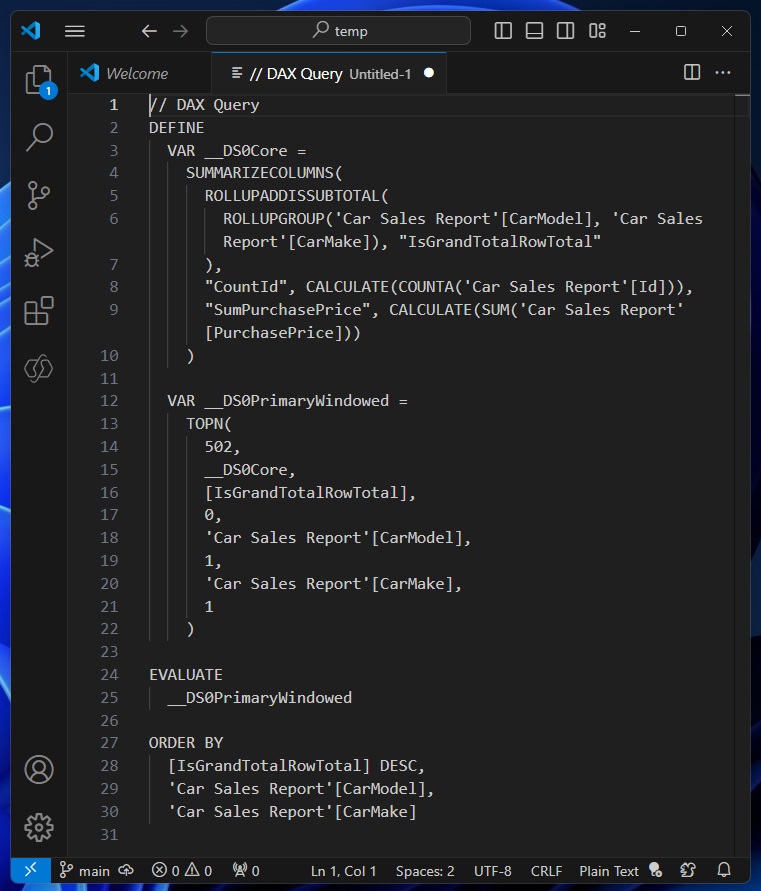
Task: Open the Explorer view in activity bar
Action: [x=39, y=80]
